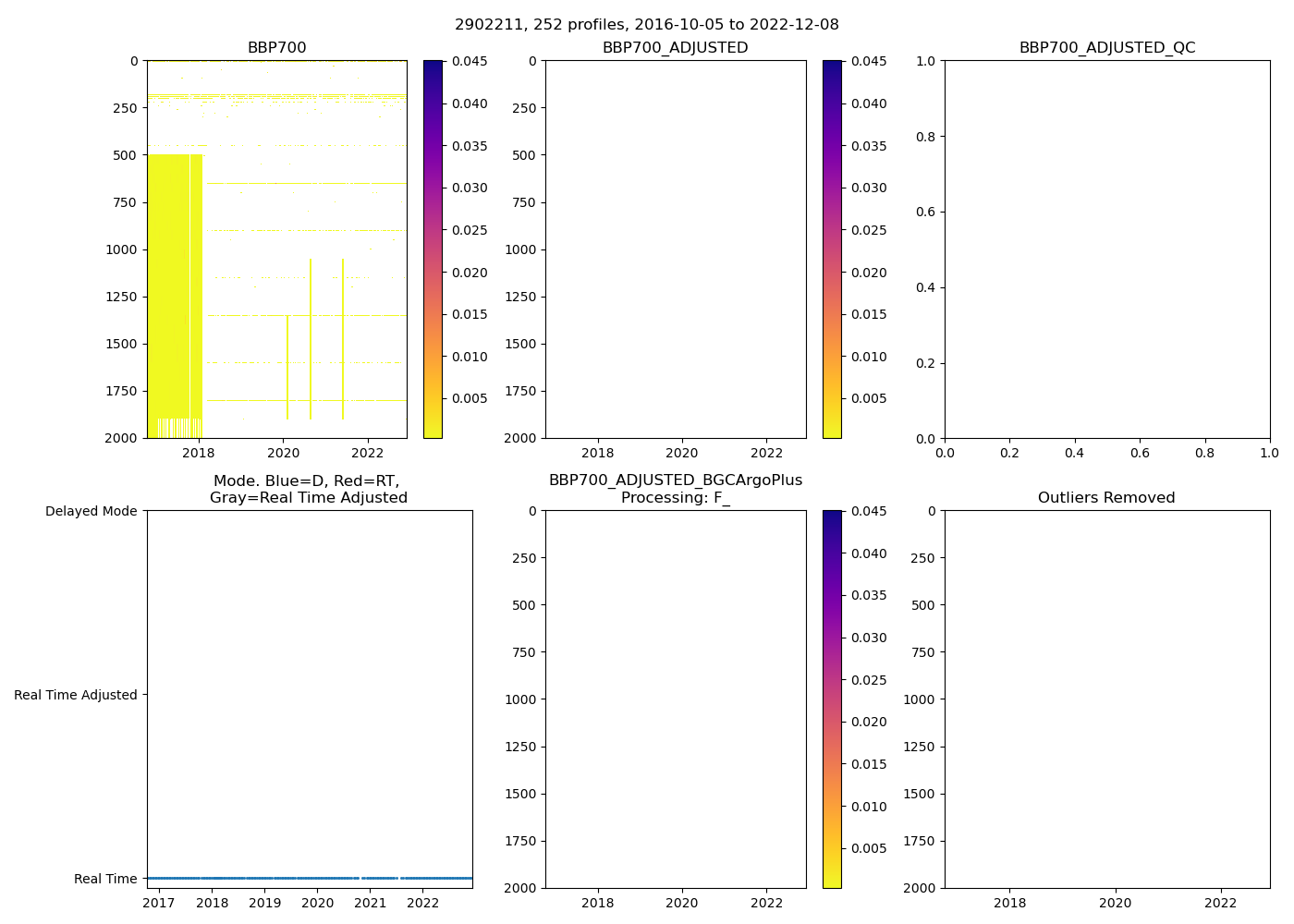Click the large yellow data block in BBP700 plot

174,296
